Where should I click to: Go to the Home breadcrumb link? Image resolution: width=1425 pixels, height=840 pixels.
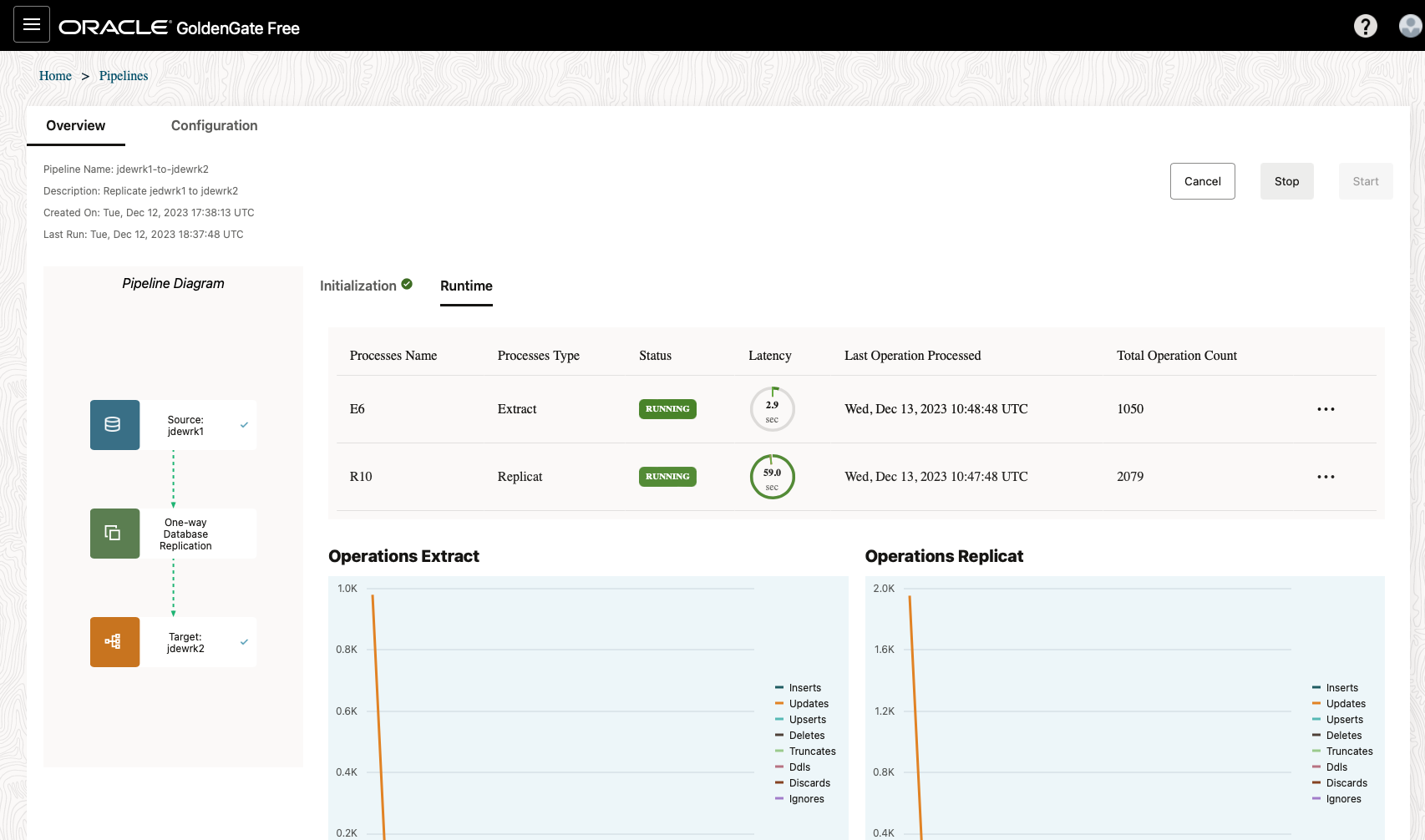coord(55,76)
